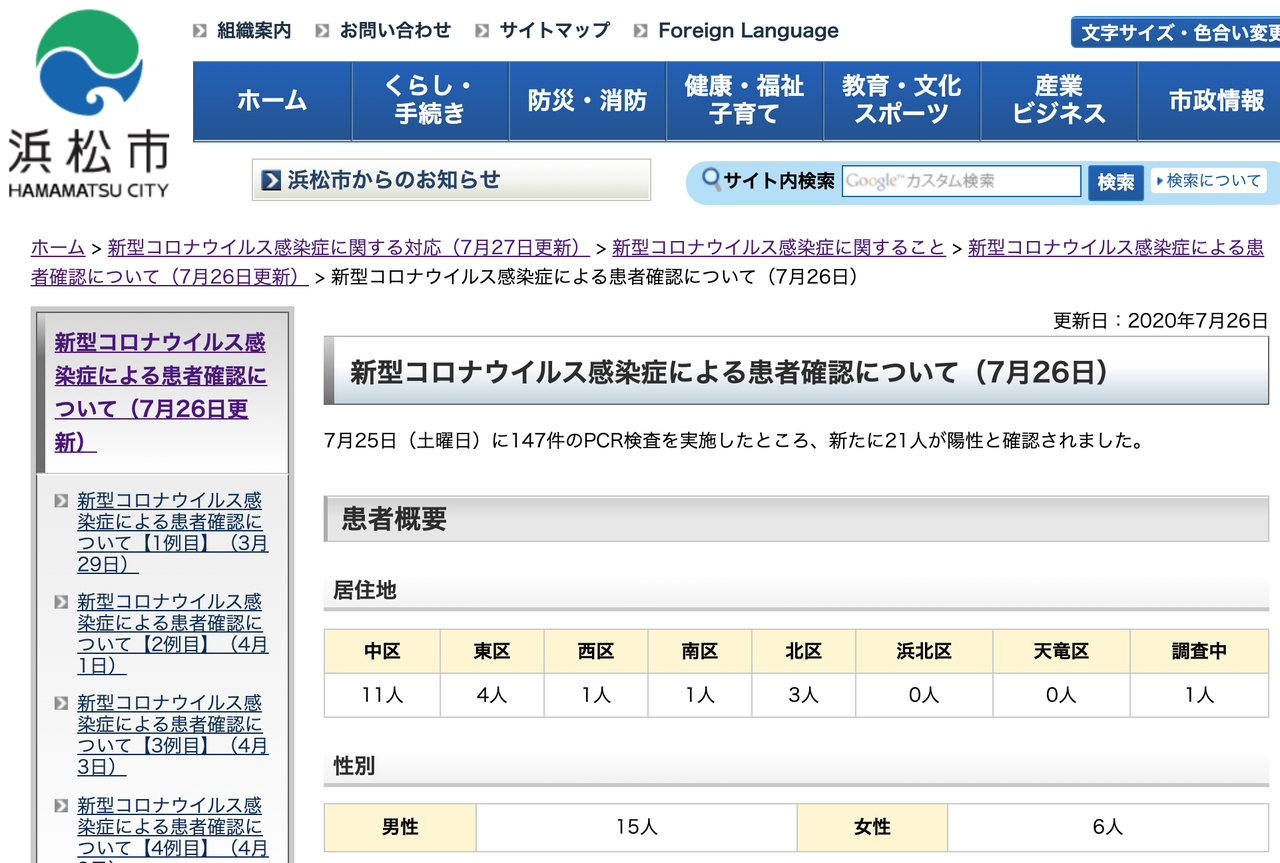Open the ホーム navigation tab
The image size is (1280, 863).
(272, 101)
